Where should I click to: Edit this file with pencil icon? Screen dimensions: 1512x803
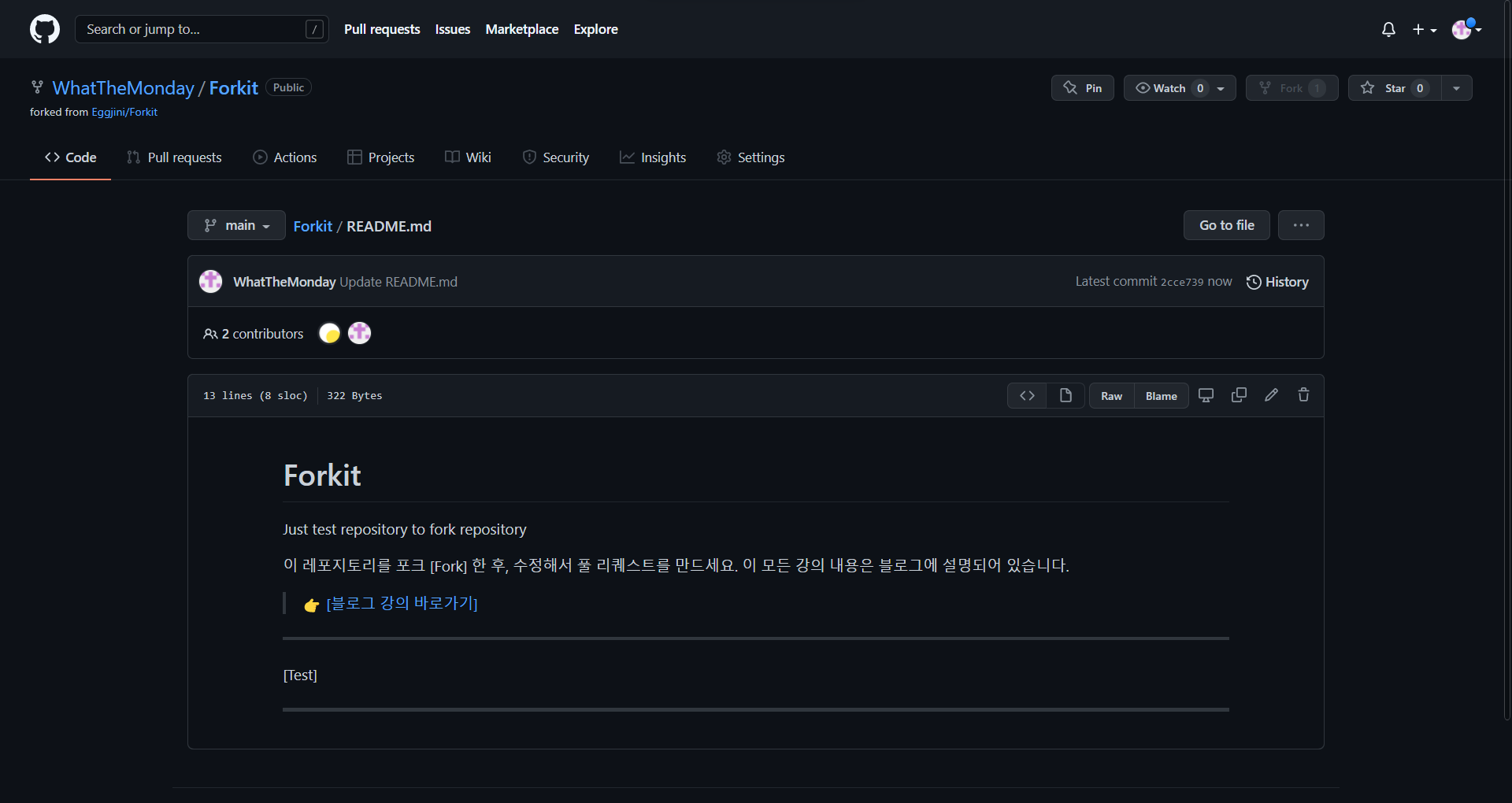click(x=1271, y=395)
